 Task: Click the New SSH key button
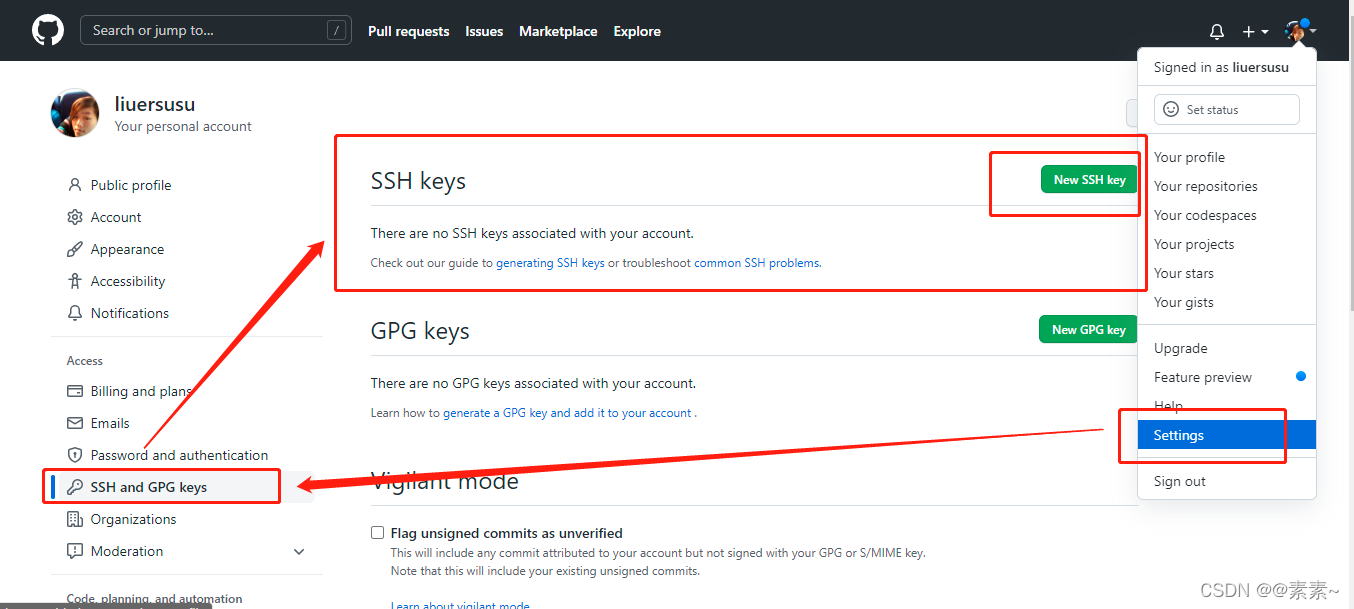point(1089,180)
